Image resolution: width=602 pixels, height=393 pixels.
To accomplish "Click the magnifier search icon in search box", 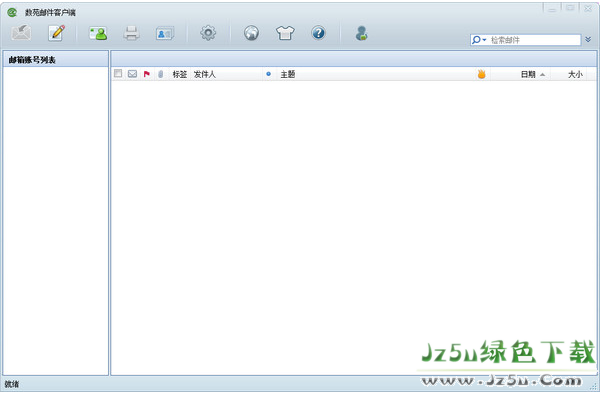I will pos(476,40).
